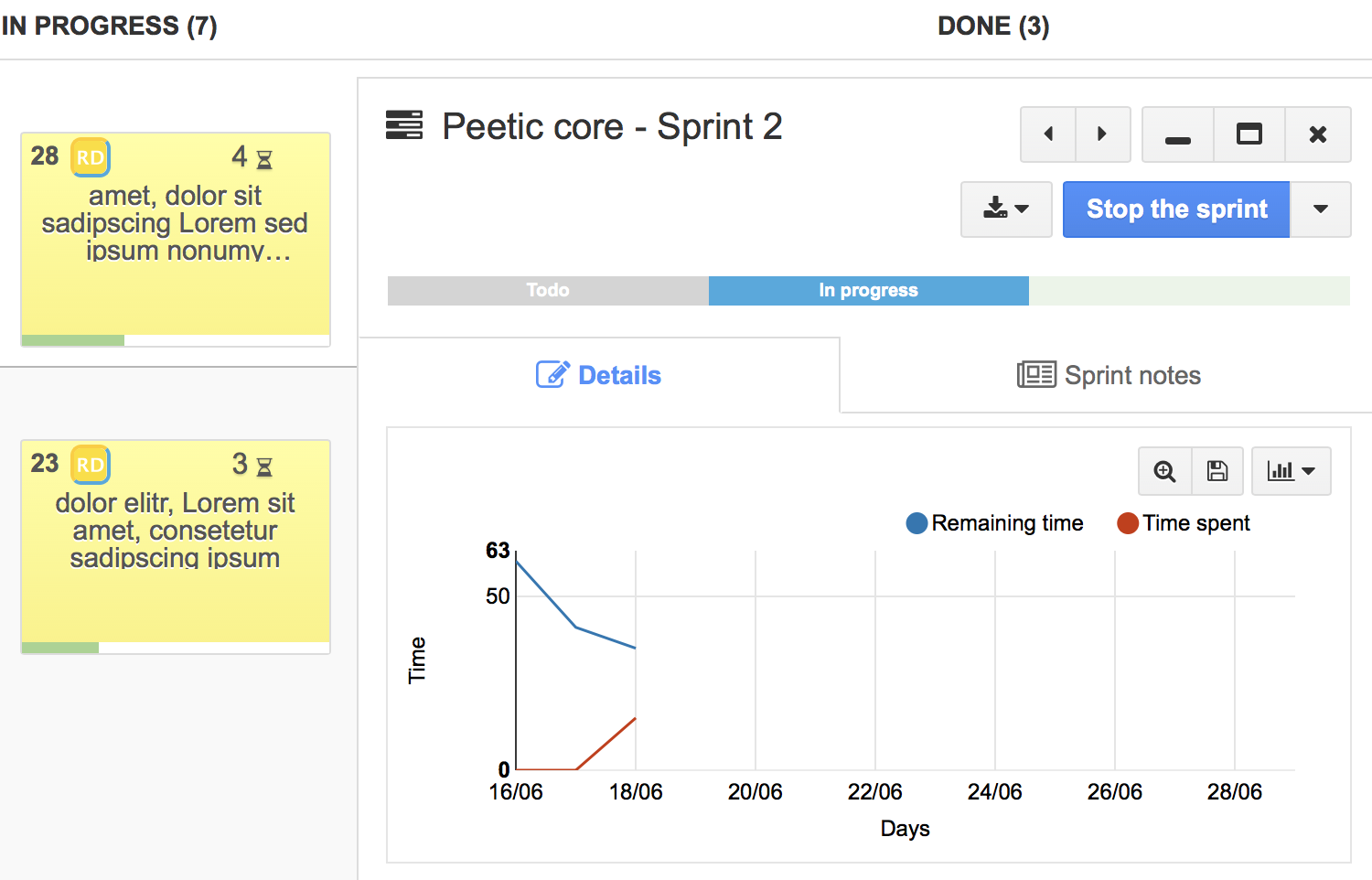Maximize the sprint details panel
1372x880 pixels.
coord(1249,134)
